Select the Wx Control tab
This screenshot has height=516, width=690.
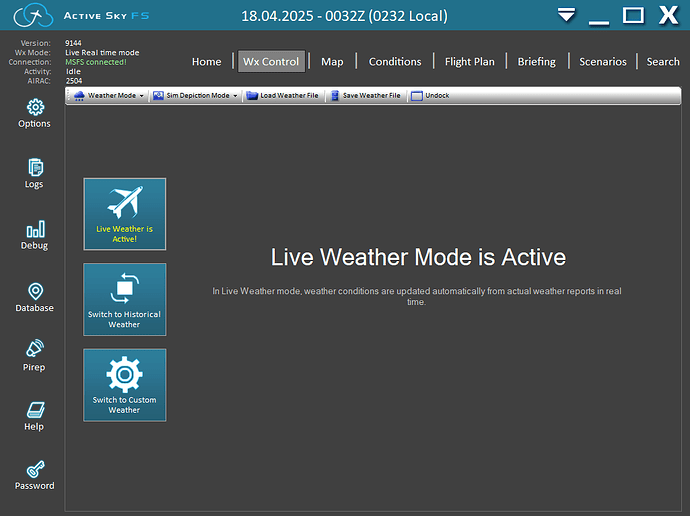[x=271, y=61]
